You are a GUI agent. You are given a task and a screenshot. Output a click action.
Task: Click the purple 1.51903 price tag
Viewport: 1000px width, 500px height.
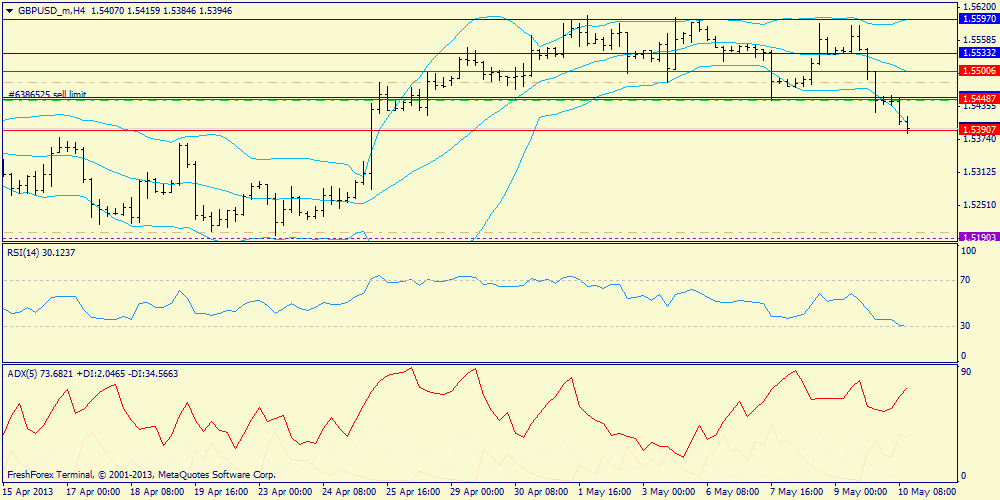[977, 237]
